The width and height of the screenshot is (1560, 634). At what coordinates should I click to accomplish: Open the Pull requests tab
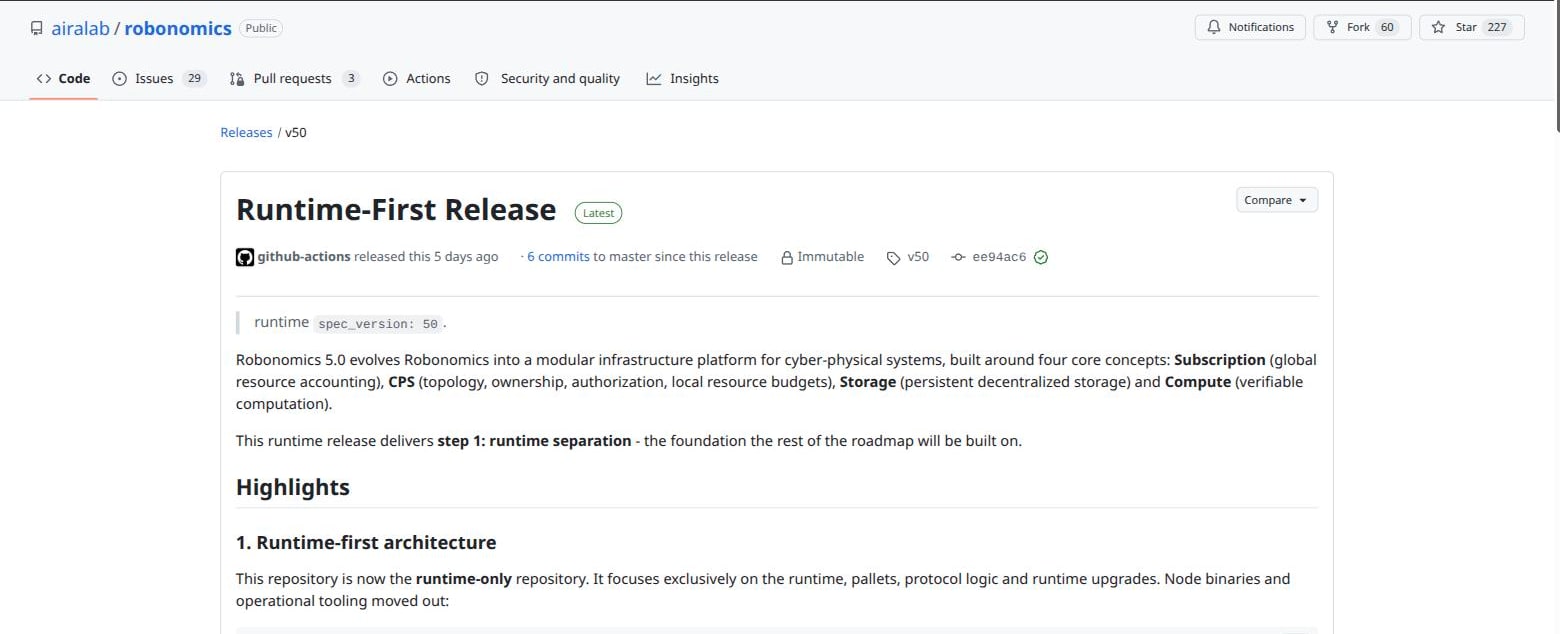294,78
